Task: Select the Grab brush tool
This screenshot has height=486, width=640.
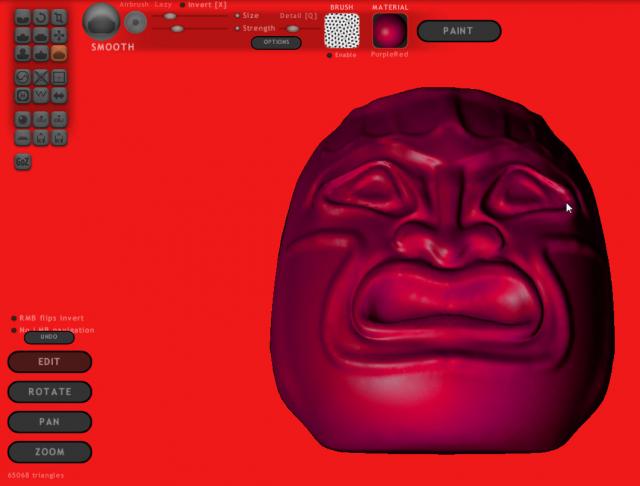Action: tap(59, 35)
